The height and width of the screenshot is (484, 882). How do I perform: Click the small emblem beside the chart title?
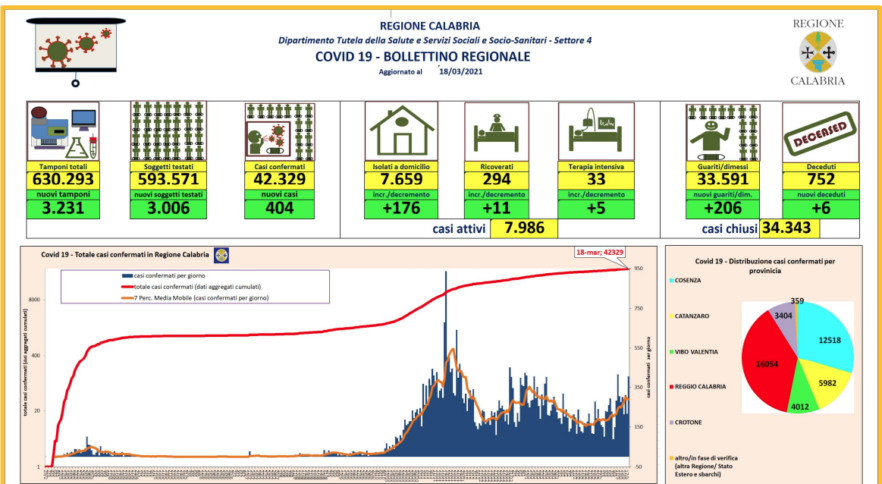point(221,255)
